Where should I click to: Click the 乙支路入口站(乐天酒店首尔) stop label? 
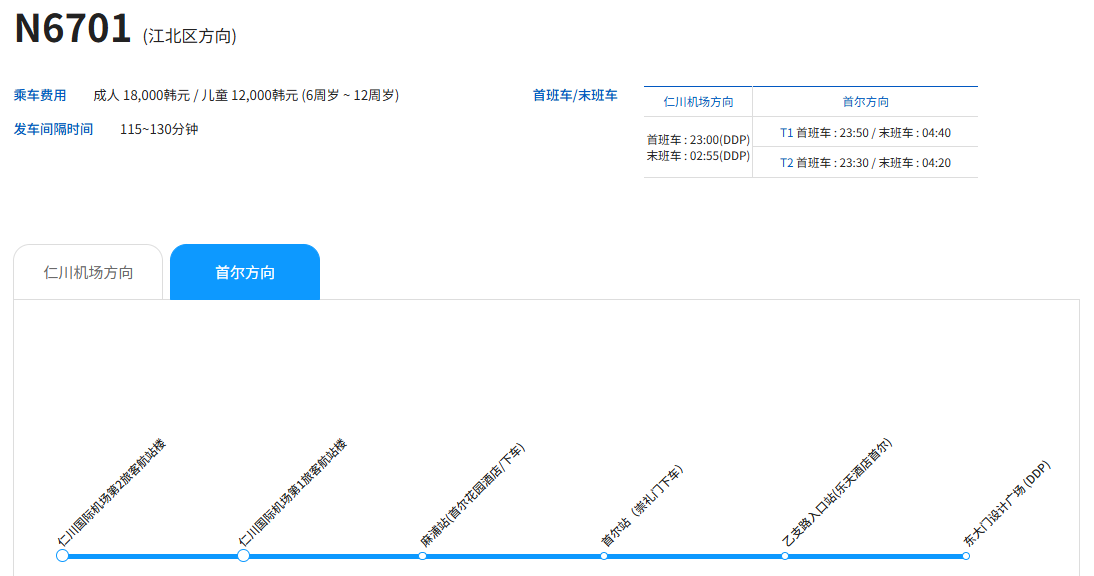(835, 493)
